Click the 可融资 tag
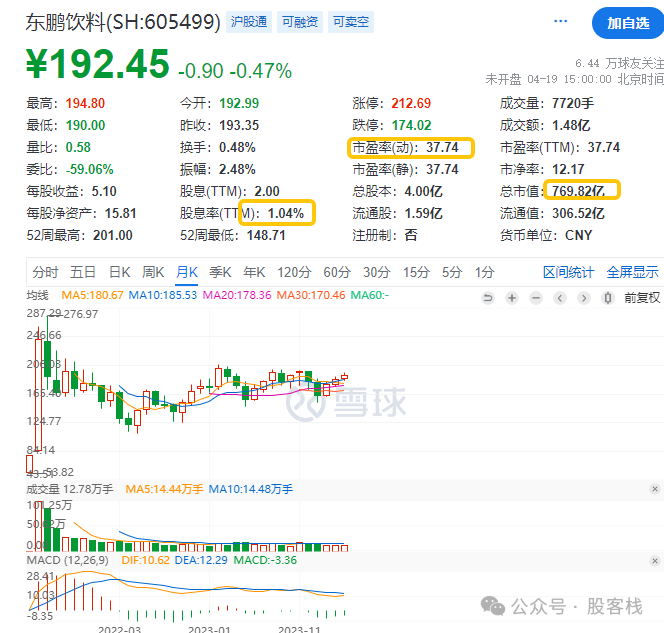Screen dimensions: 664x633 tap(300, 22)
